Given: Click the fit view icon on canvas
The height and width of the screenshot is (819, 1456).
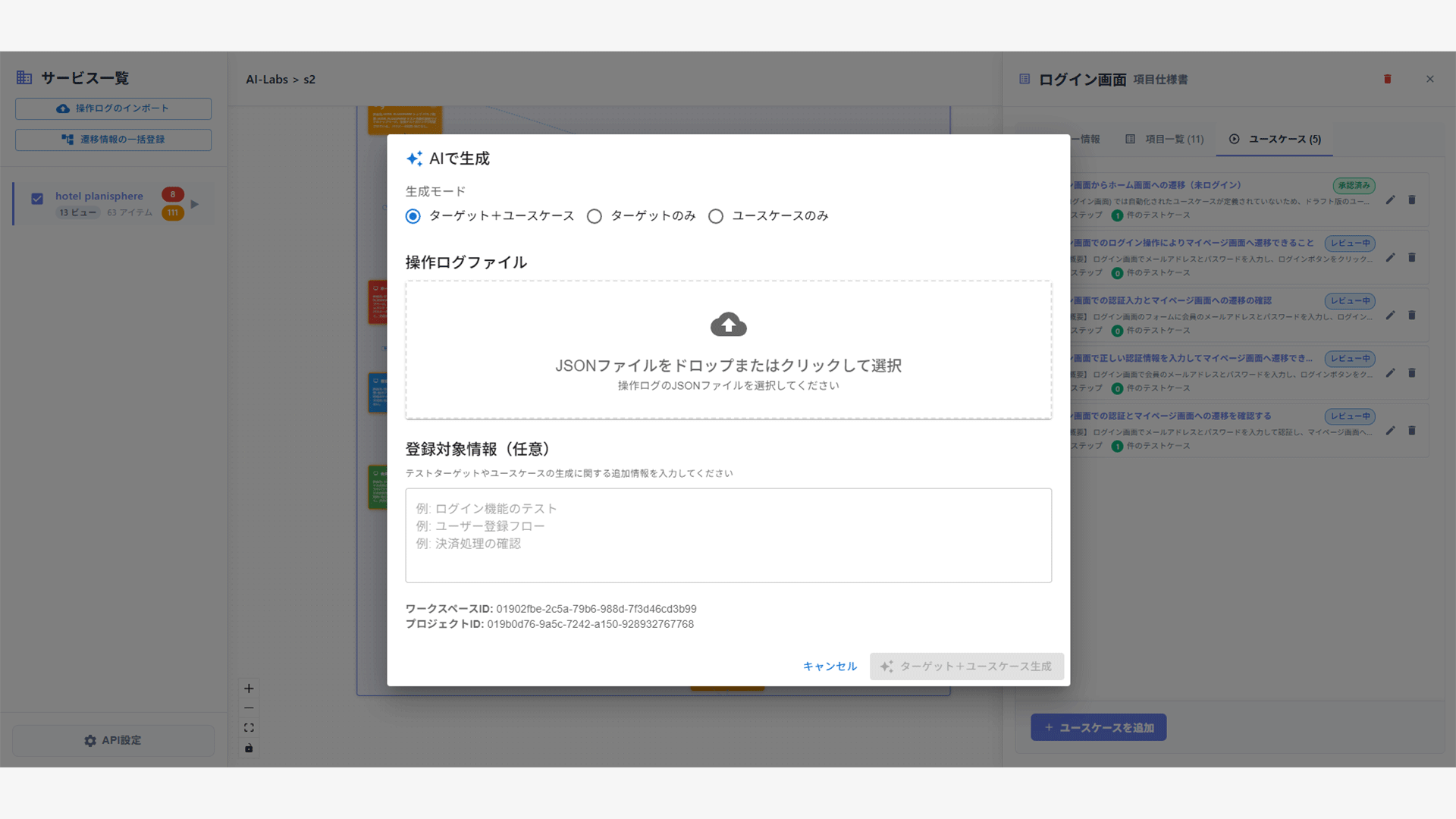Looking at the screenshot, I should [249, 728].
